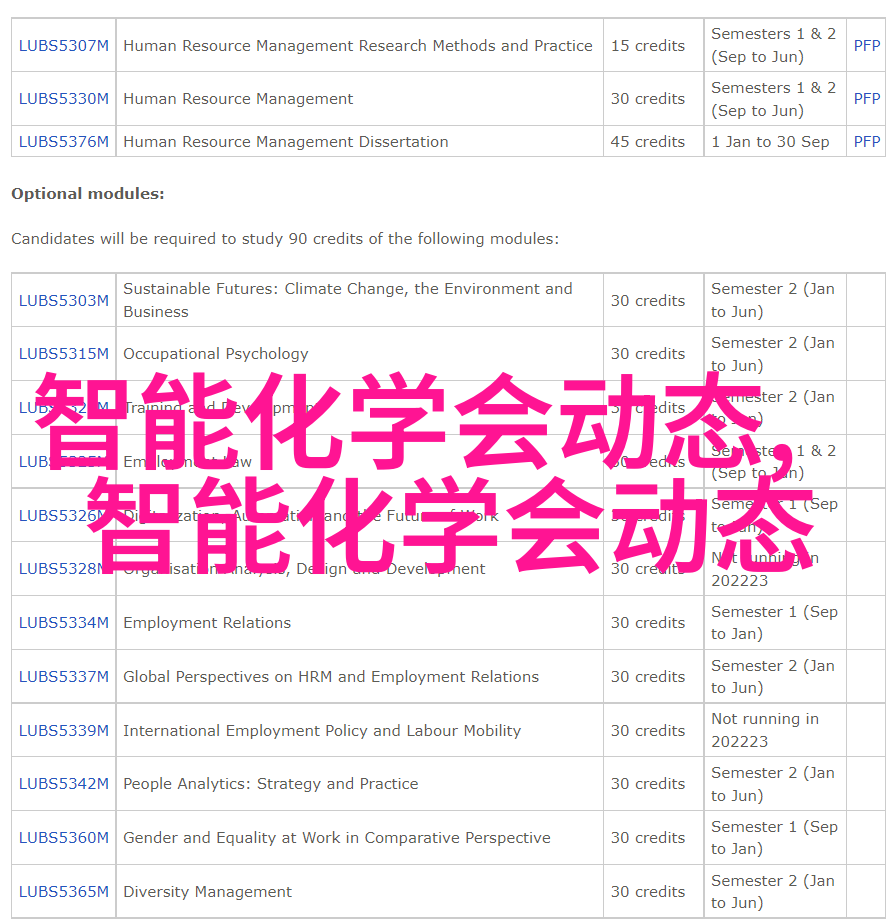This screenshot has height=922, width=895.
Task: Click the '1 Jan to 30 Sep' cell
Action: point(775,141)
